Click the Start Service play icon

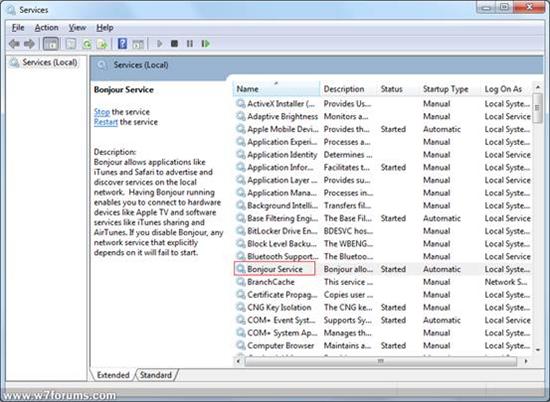pos(160,44)
